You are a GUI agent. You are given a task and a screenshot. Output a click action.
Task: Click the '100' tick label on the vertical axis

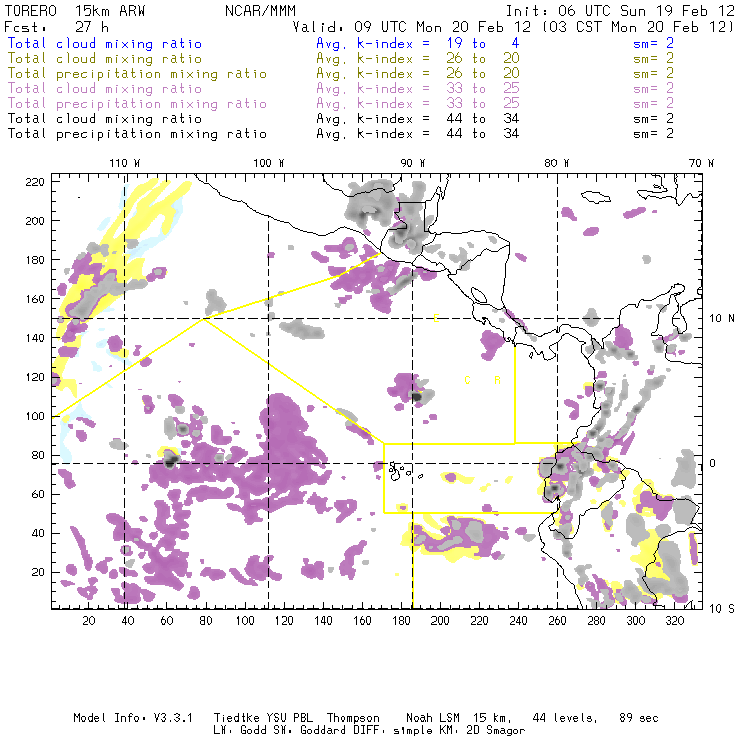35,416
